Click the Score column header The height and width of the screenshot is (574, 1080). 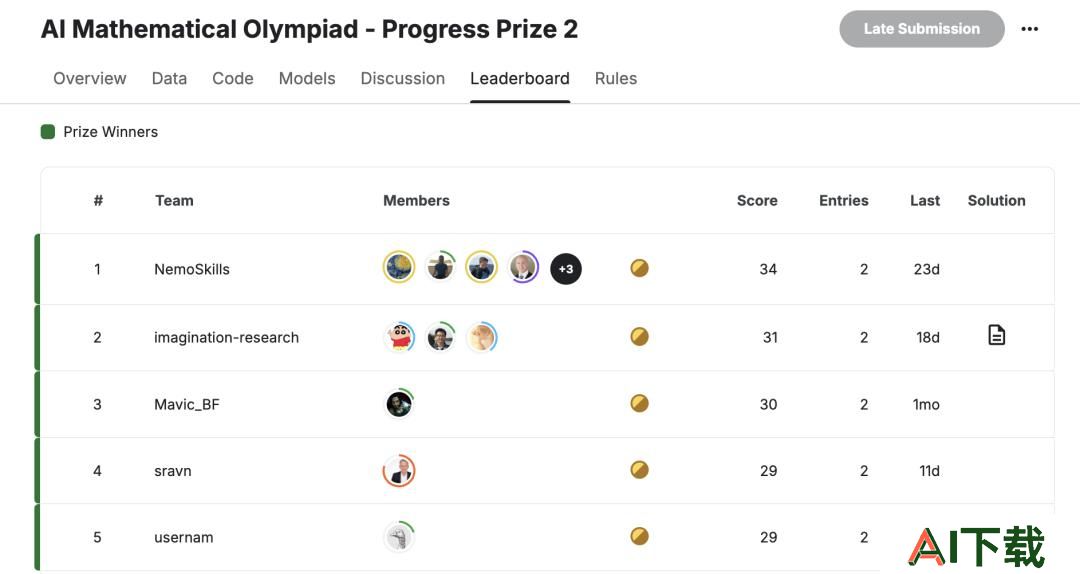pos(757,201)
